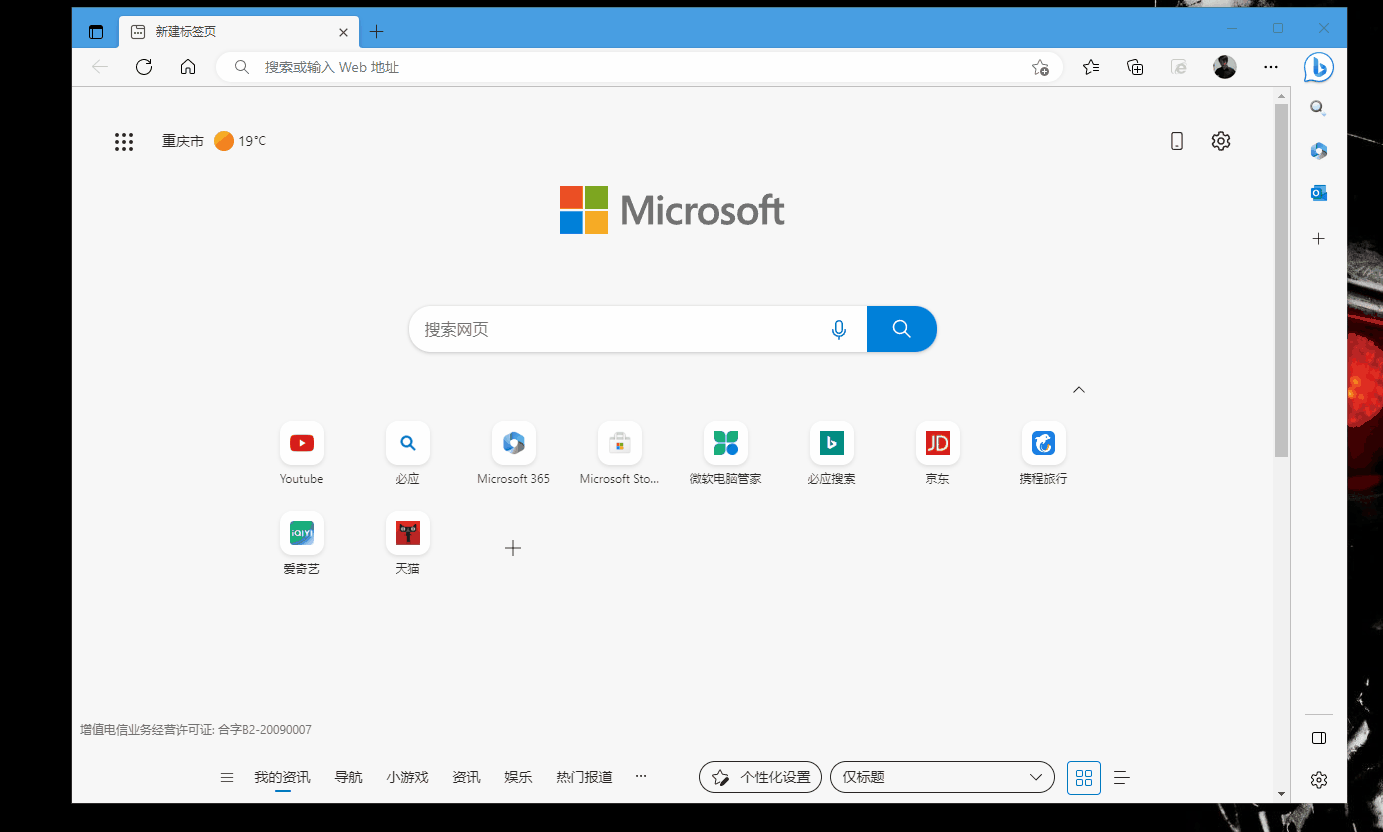Expand the 仅标题 layout dropdown
1383x832 pixels.
(x=942, y=777)
